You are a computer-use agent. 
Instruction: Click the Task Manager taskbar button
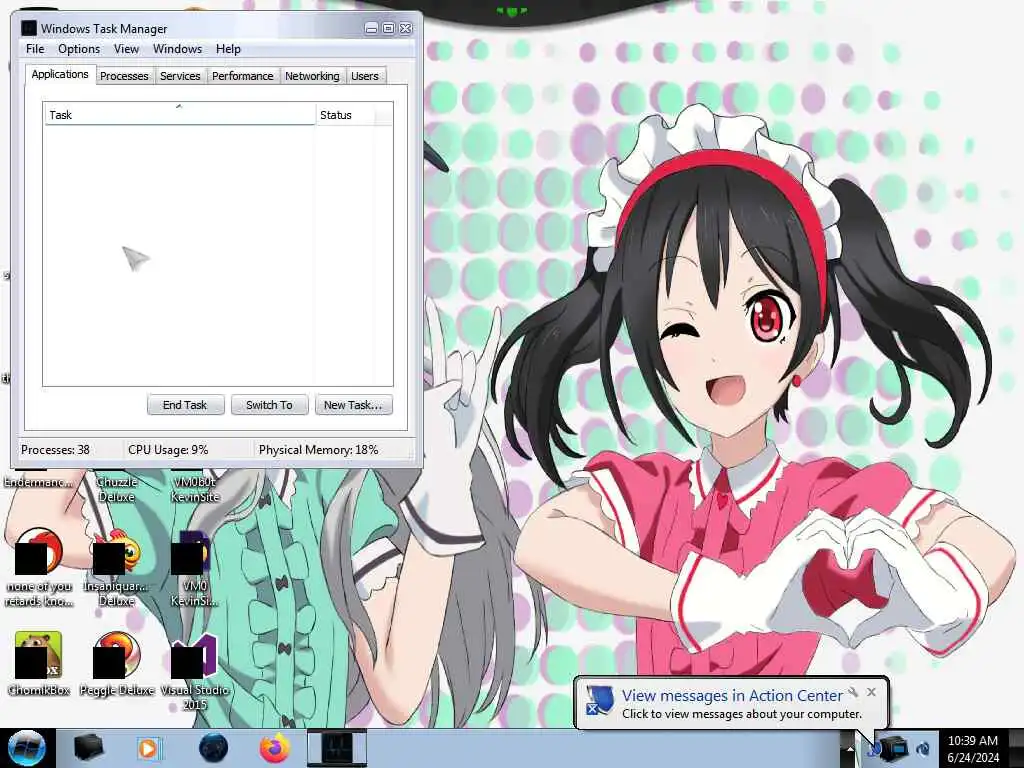pos(337,748)
